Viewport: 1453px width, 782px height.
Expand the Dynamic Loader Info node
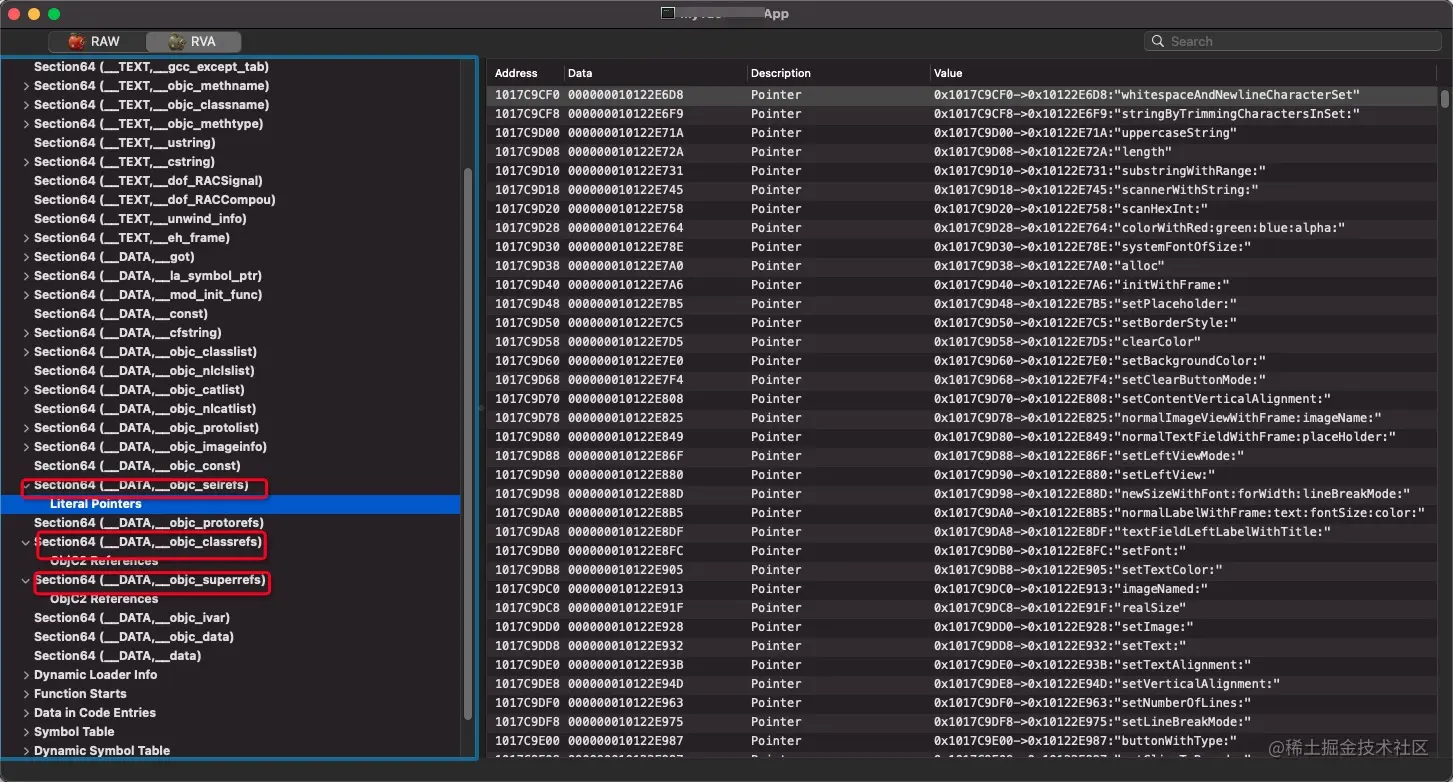pos(26,675)
